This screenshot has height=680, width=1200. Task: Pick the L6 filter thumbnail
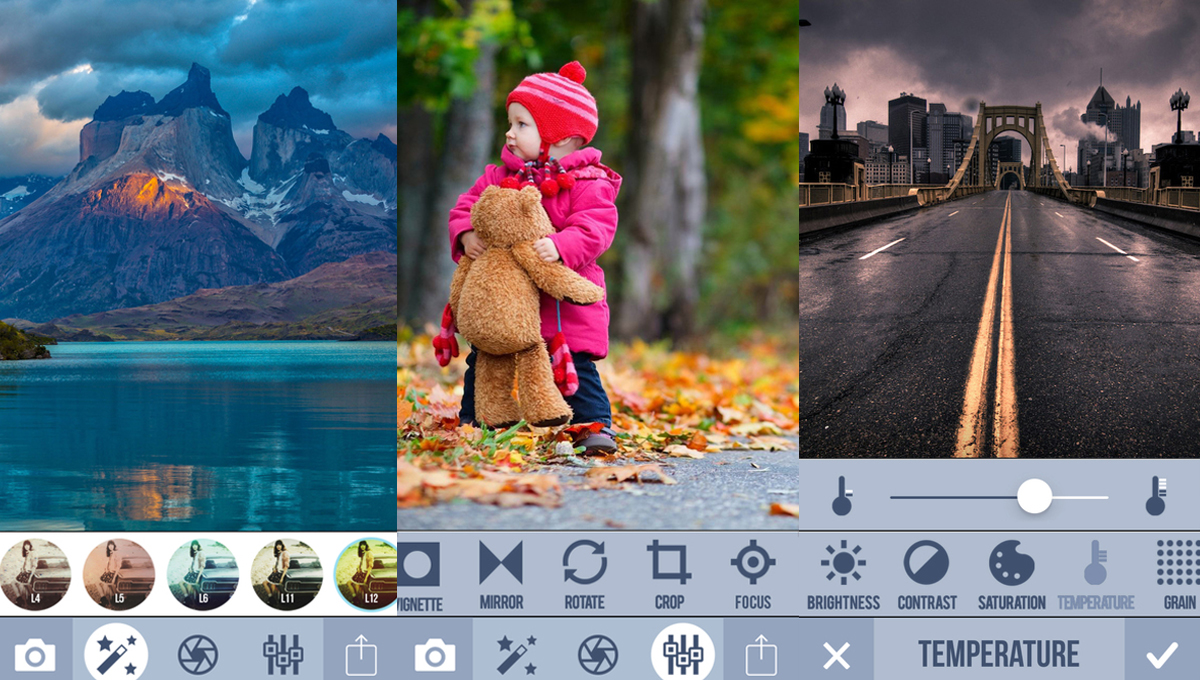point(203,575)
